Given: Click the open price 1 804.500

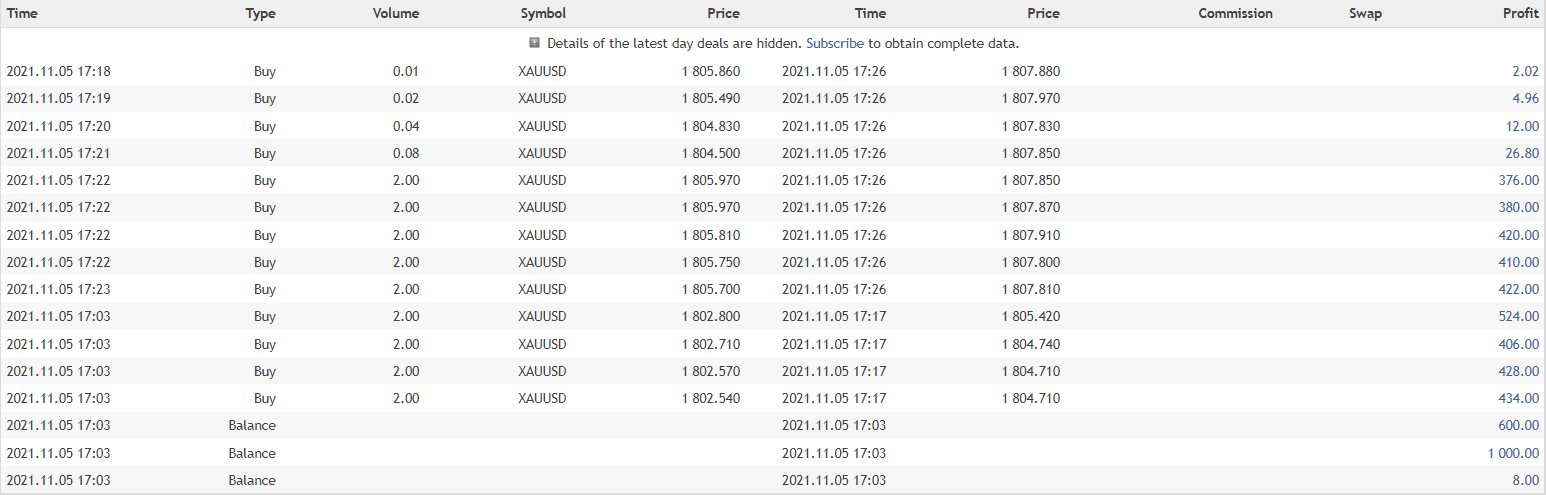Looking at the screenshot, I should coord(711,153).
